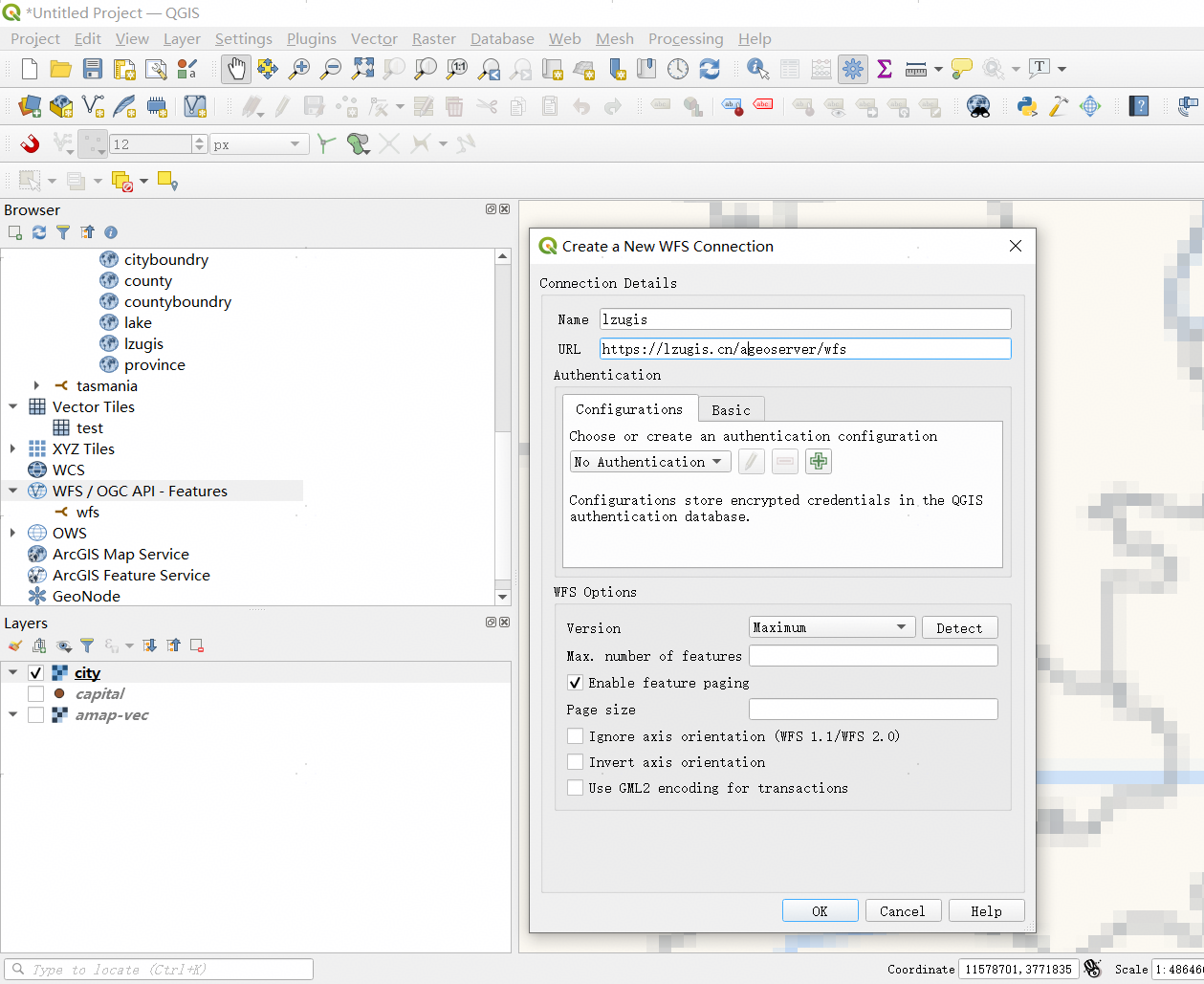1204x984 pixels.
Task: Open the No Authentication dropdown
Action: [x=650, y=462]
